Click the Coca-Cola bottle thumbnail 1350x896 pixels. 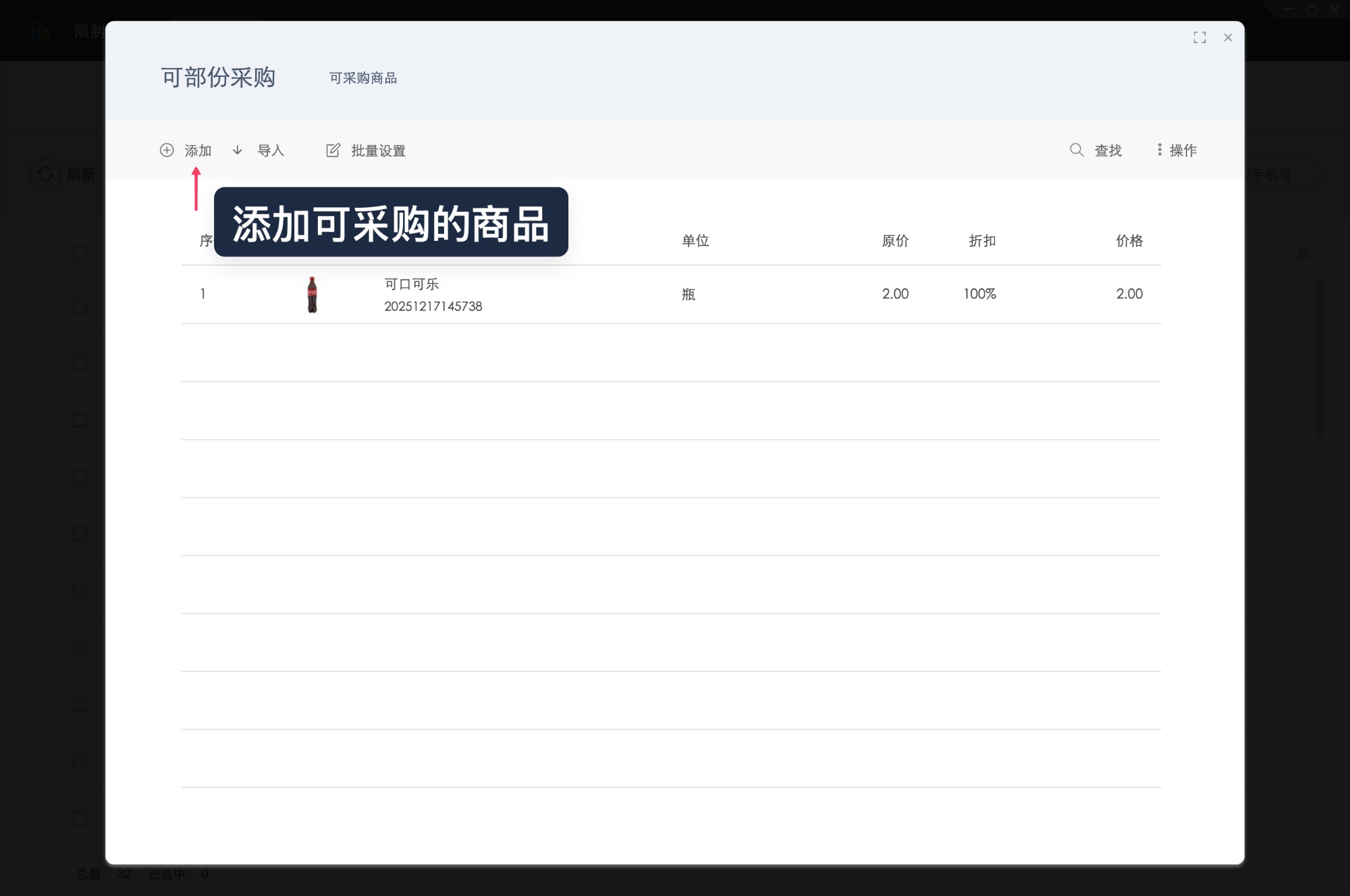point(312,293)
